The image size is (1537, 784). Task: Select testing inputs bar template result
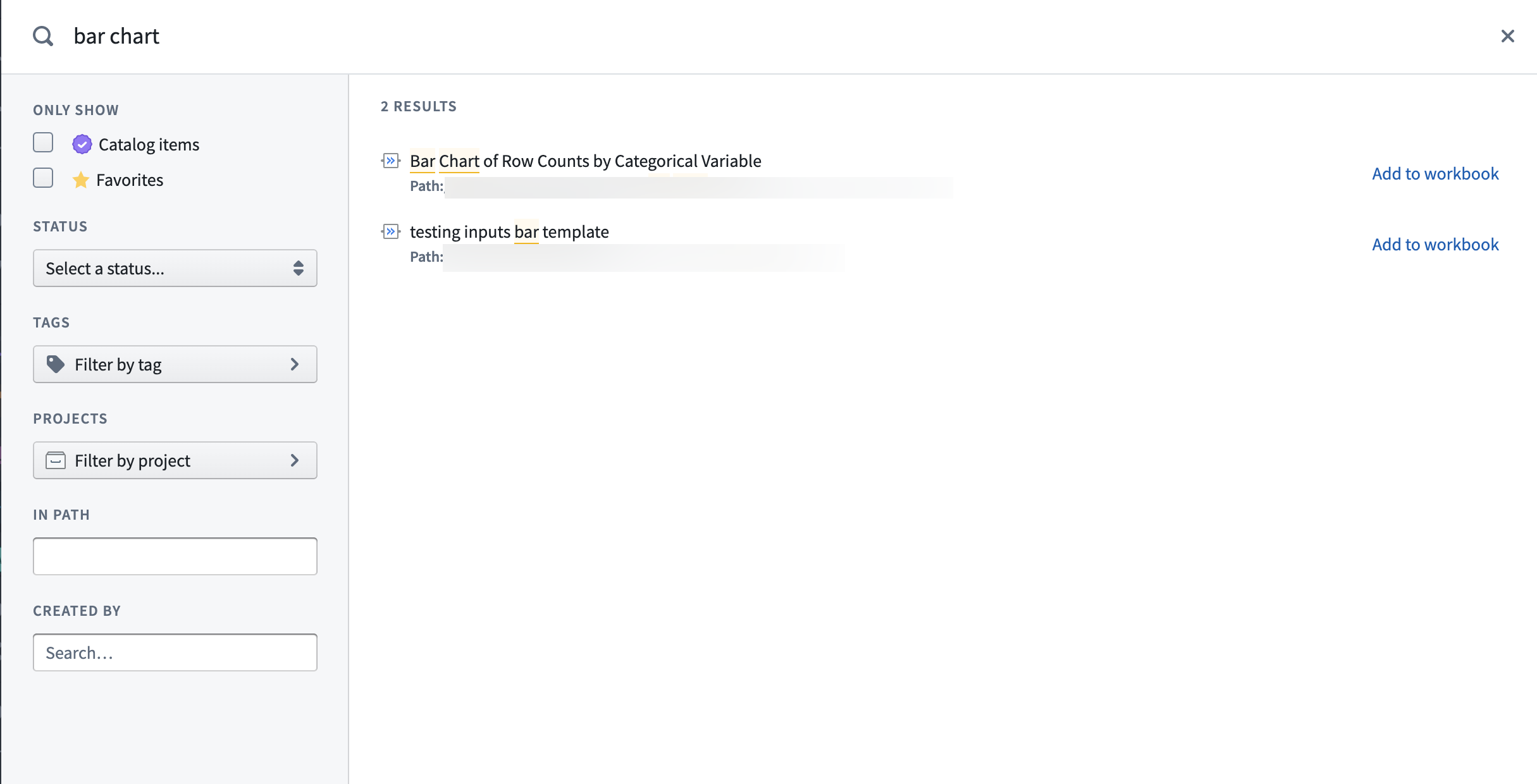tap(510, 231)
